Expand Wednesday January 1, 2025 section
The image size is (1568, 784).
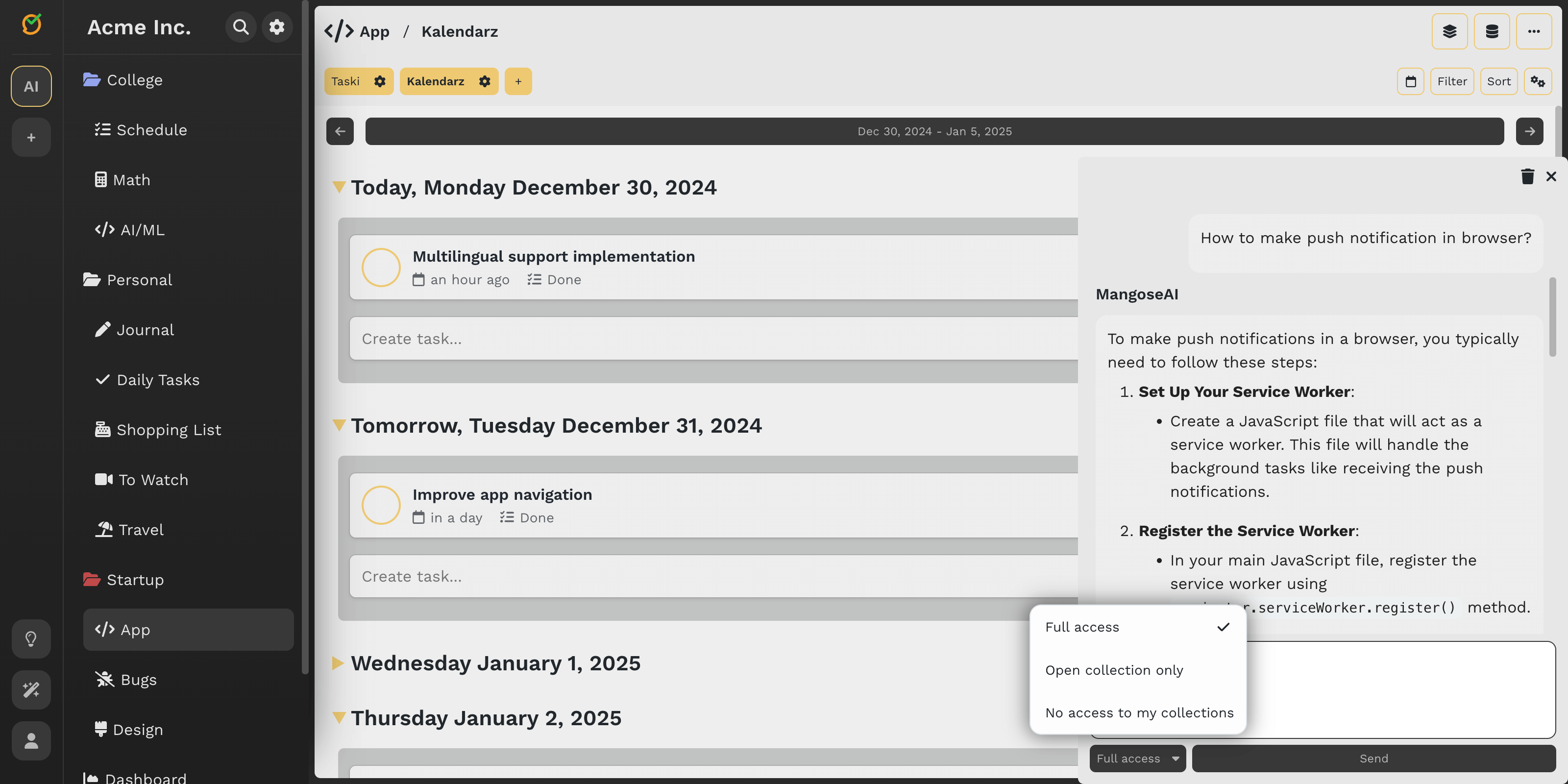click(338, 662)
